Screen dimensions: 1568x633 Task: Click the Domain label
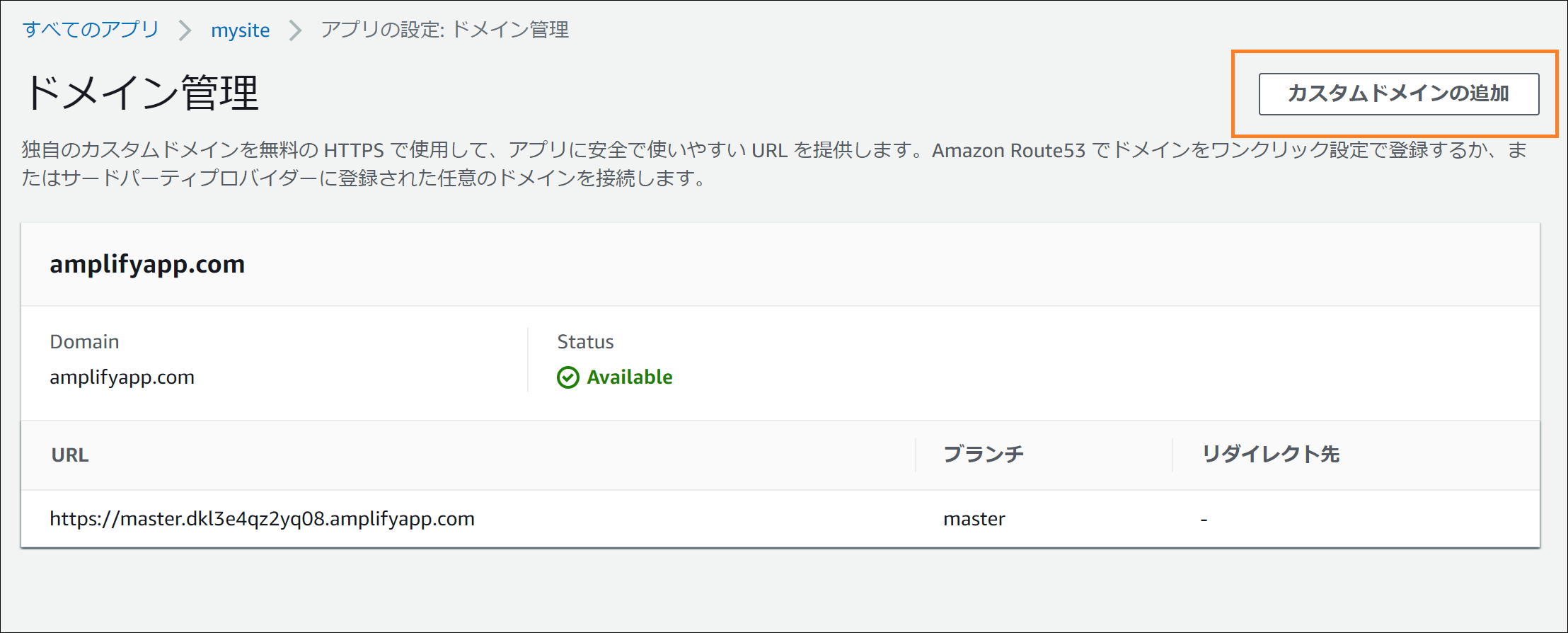click(x=84, y=342)
